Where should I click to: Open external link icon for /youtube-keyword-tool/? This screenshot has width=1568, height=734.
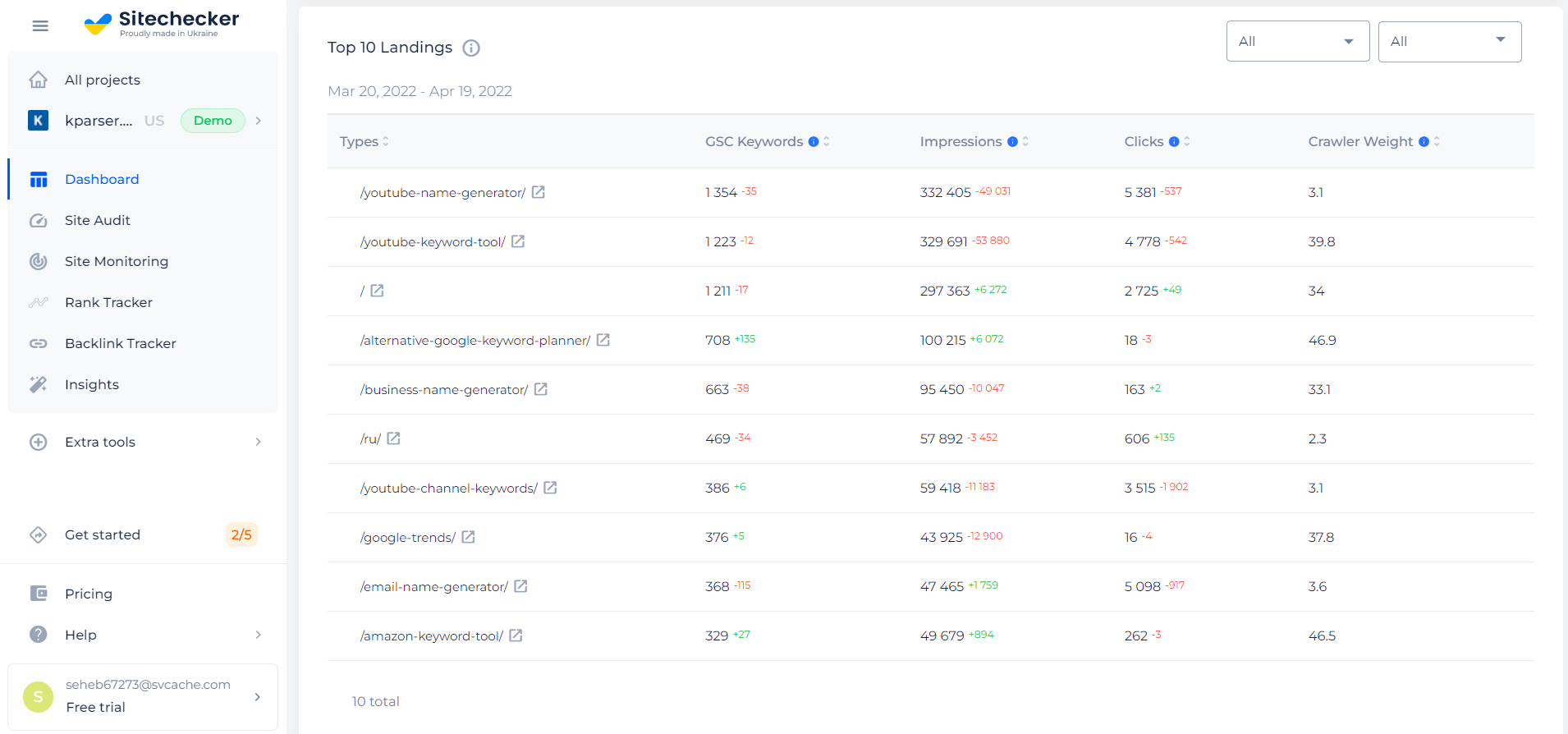(518, 241)
